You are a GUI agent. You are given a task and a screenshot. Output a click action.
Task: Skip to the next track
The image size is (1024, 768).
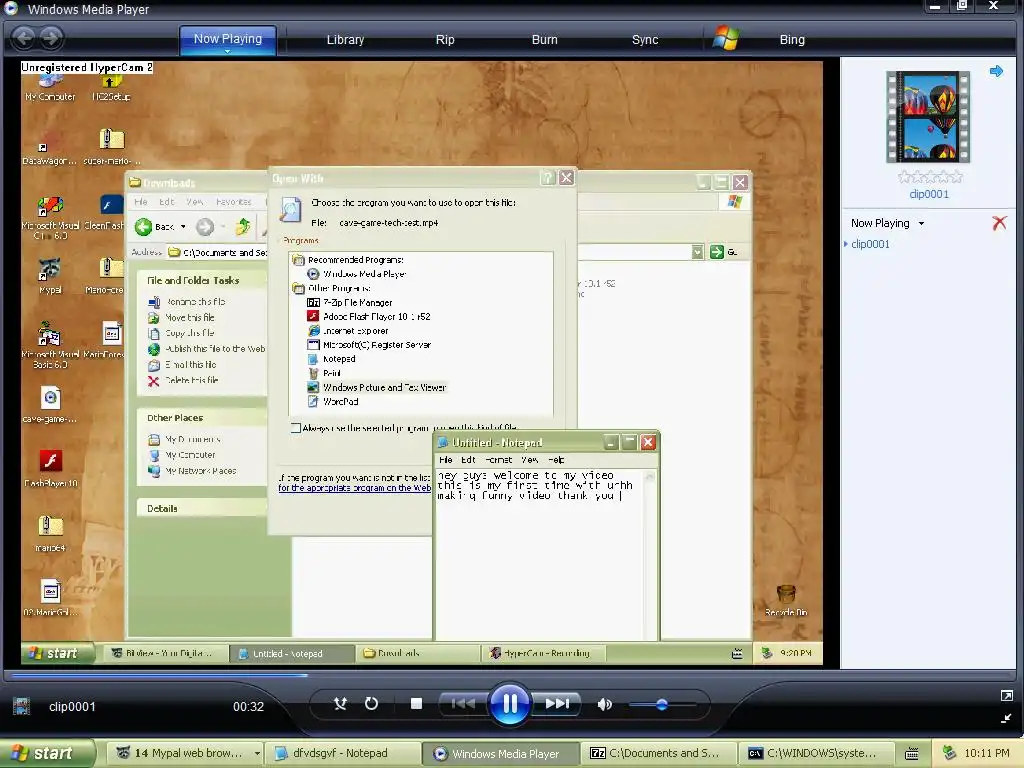tap(556, 703)
